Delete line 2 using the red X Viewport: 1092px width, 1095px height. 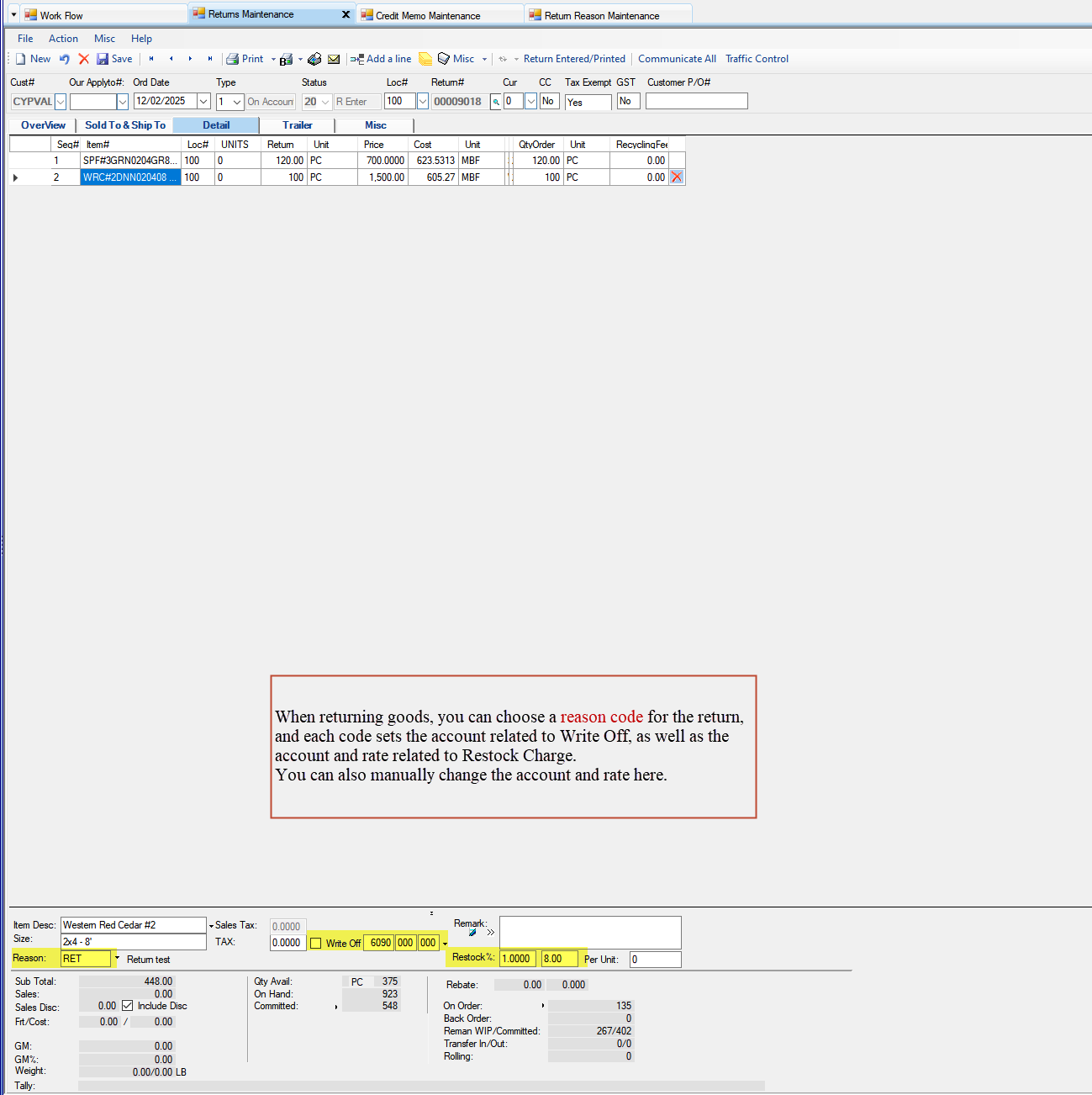(x=677, y=177)
